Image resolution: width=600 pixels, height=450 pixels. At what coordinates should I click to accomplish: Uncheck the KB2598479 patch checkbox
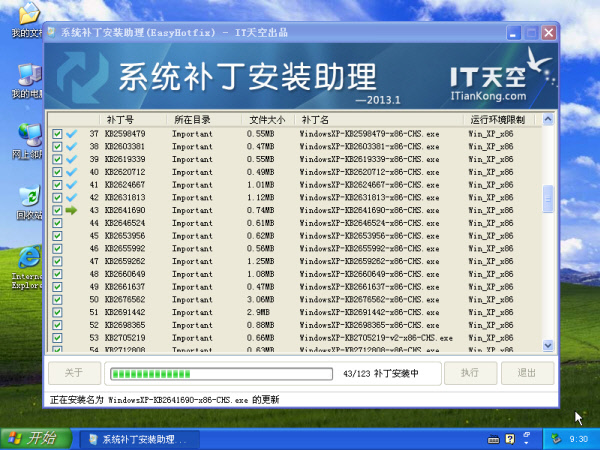pos(57,134)
